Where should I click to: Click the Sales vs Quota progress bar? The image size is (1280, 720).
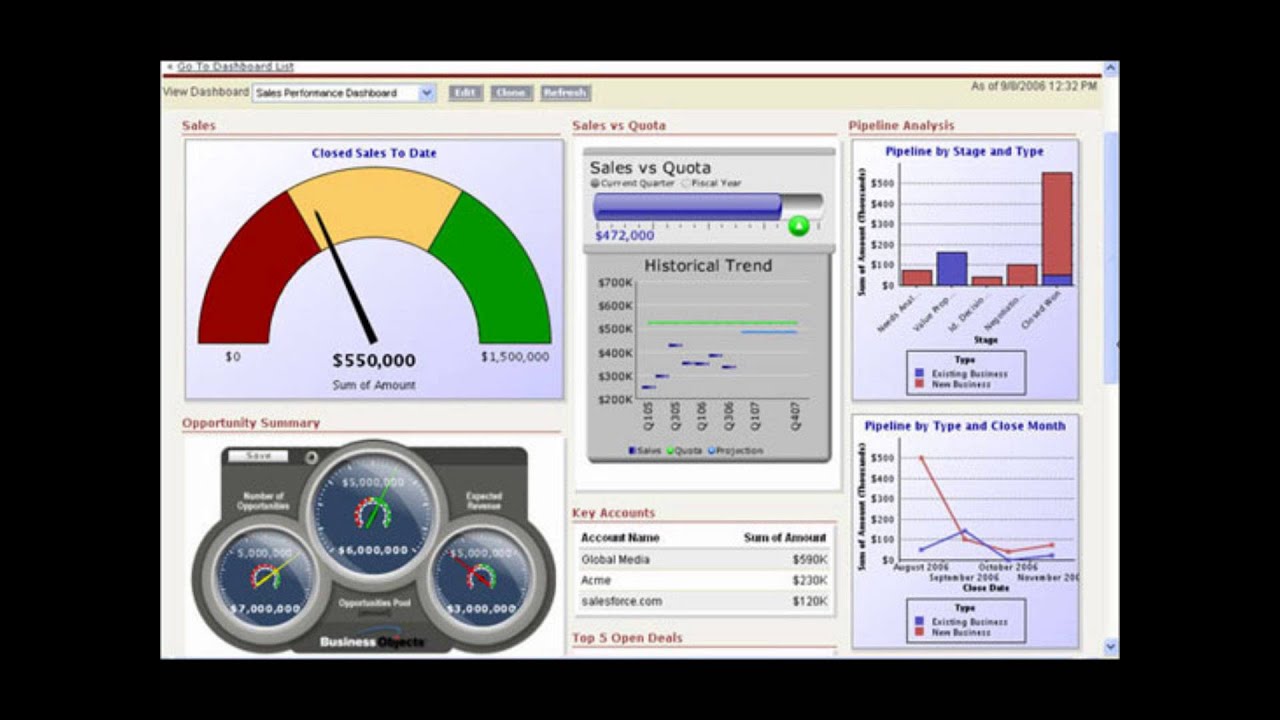pyautogui.click(x=708, y=207)
